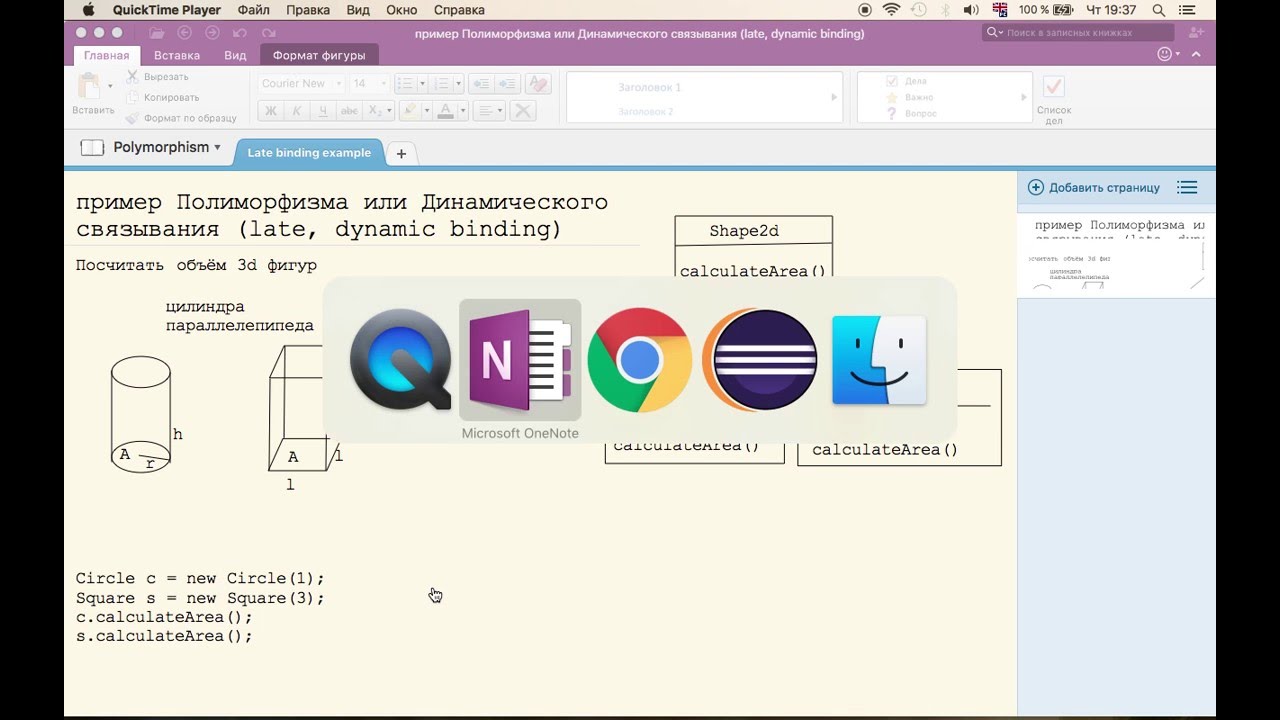
Task: Open the Wi-Fi status menu
Action: click(x=891, y=10)
